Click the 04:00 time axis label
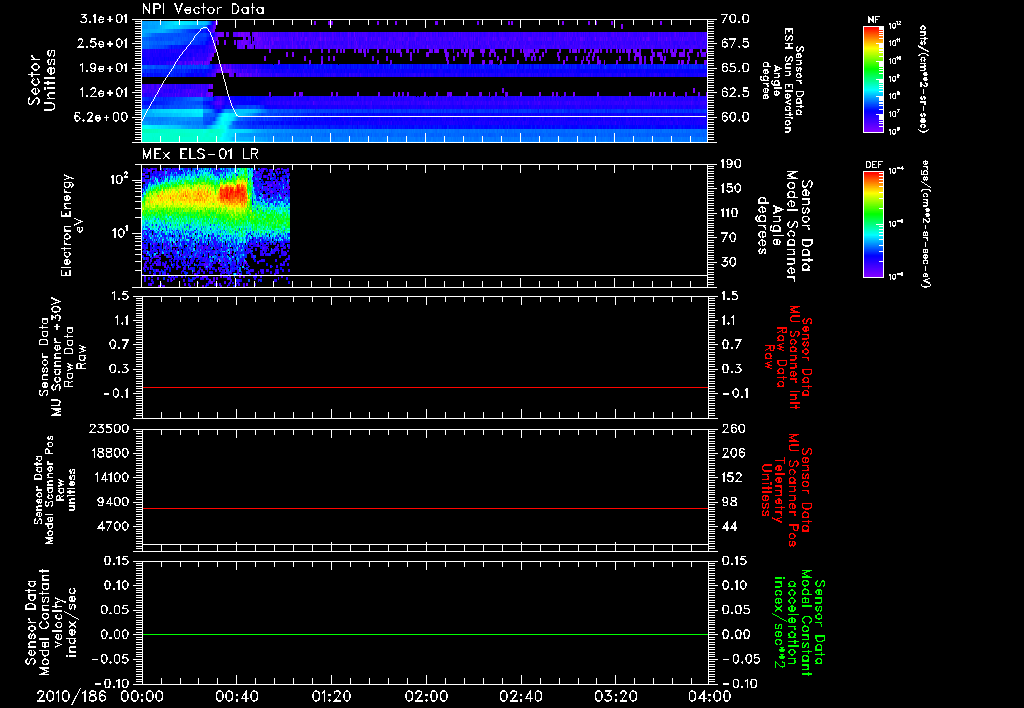This screenshot has height=708, width=1024. click(x=710, y=696)
